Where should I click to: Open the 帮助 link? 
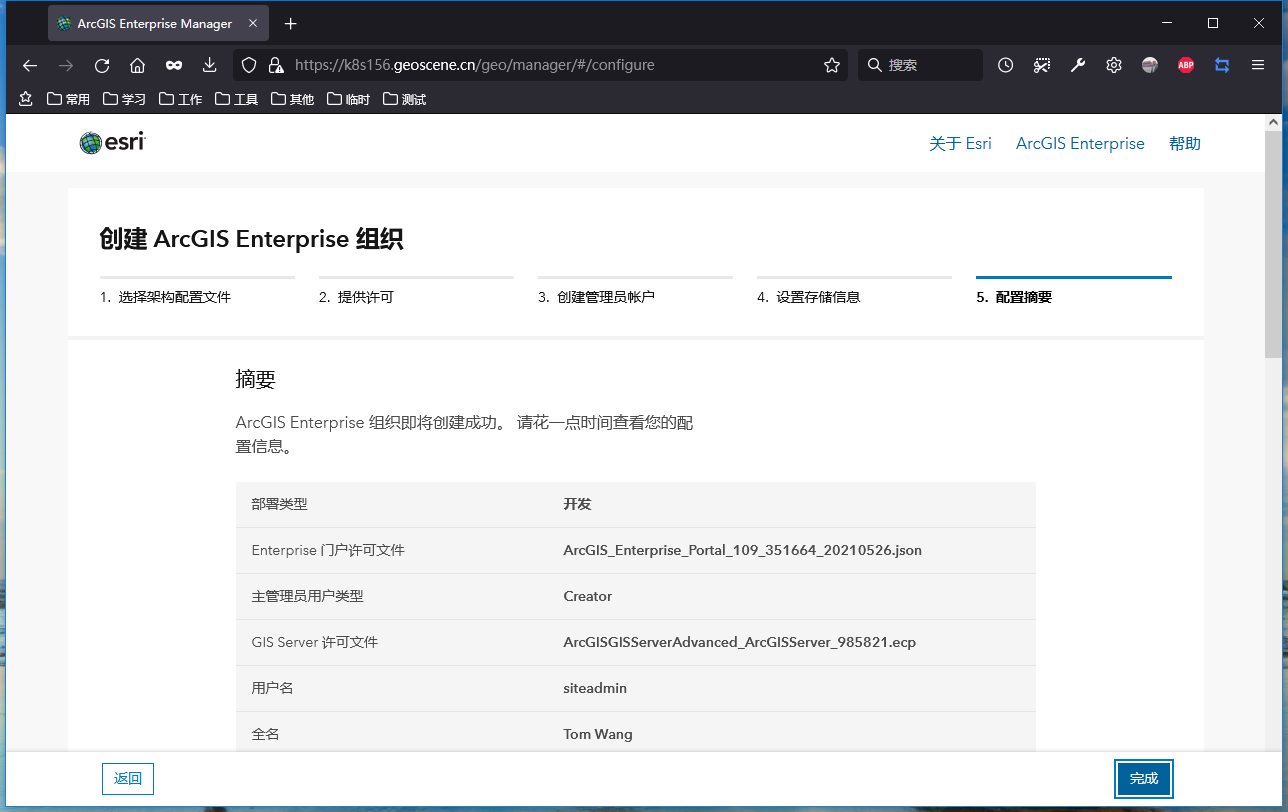(1184, 143)
